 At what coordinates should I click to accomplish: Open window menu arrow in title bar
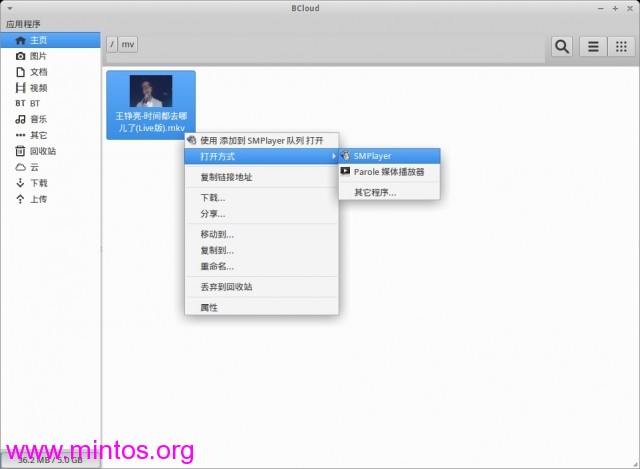pyautogui.click(x=9, y=8)
